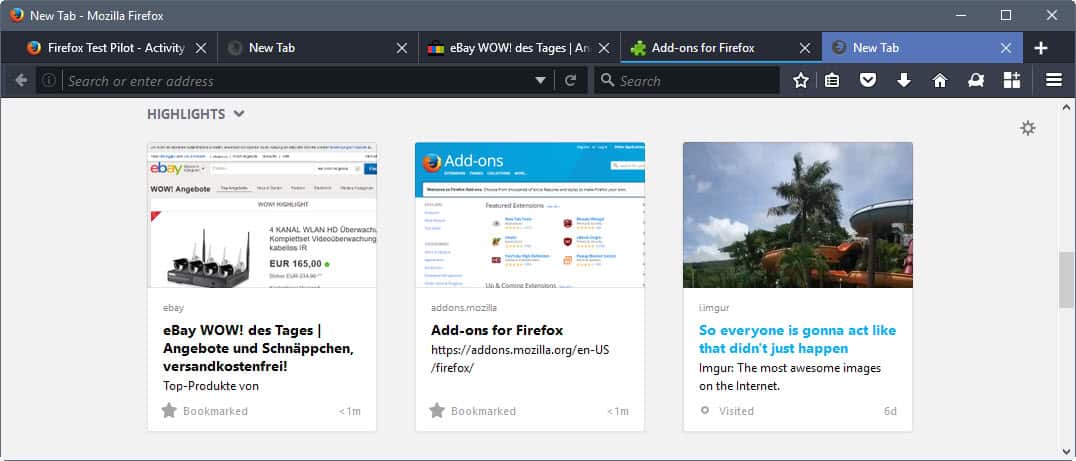Image resolution: width=1076 pixels, height=461 pixels.
Task: Close the eBay WOW! des Tages tab
Action: (x=604, y=48)
